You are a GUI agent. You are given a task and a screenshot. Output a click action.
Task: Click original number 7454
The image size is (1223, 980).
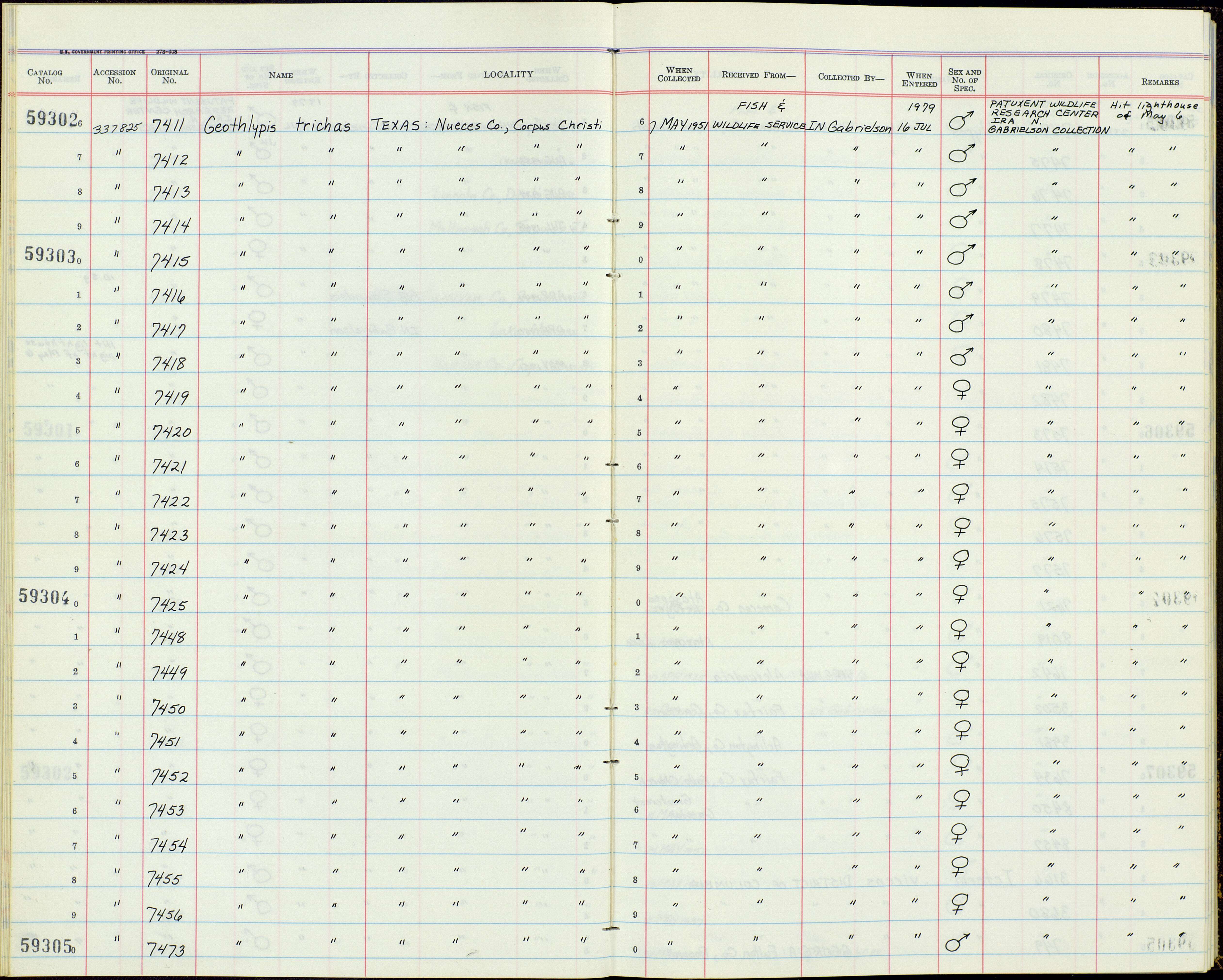[169, 845]
